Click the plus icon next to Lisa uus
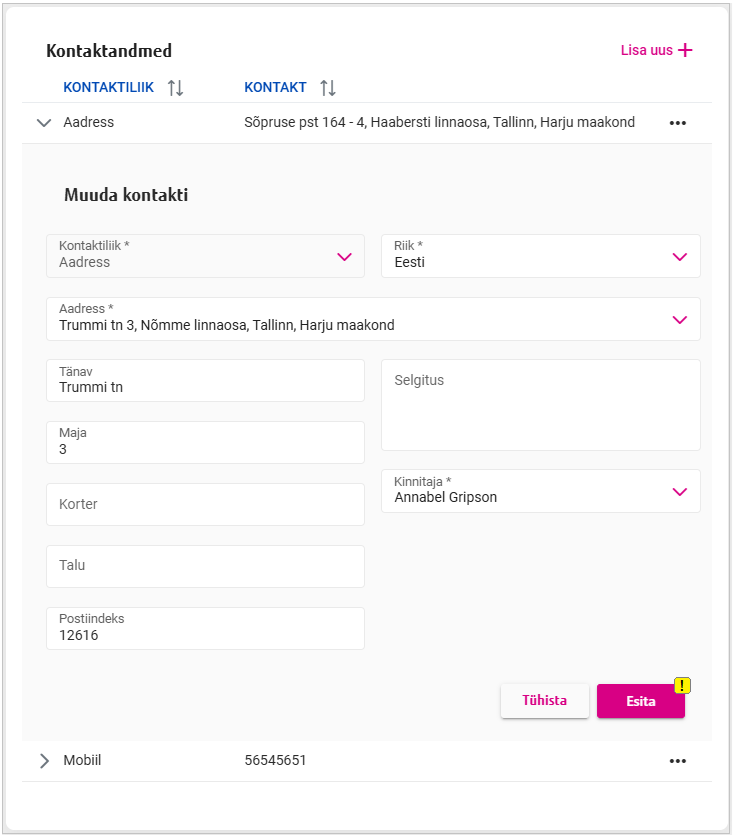735x835 pixels. [x=685, y=50]
